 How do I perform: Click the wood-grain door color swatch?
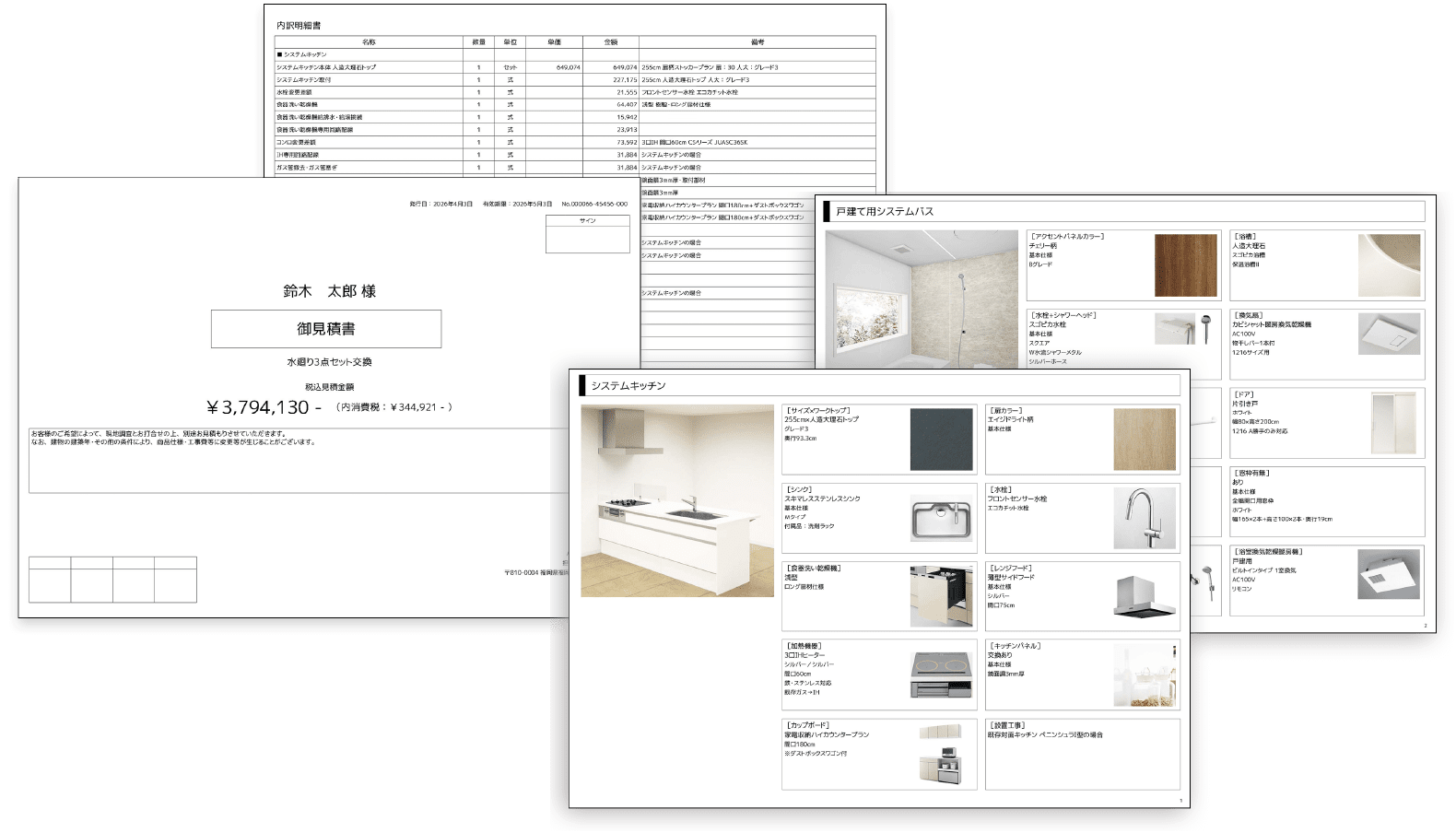tap(1145, 440)
